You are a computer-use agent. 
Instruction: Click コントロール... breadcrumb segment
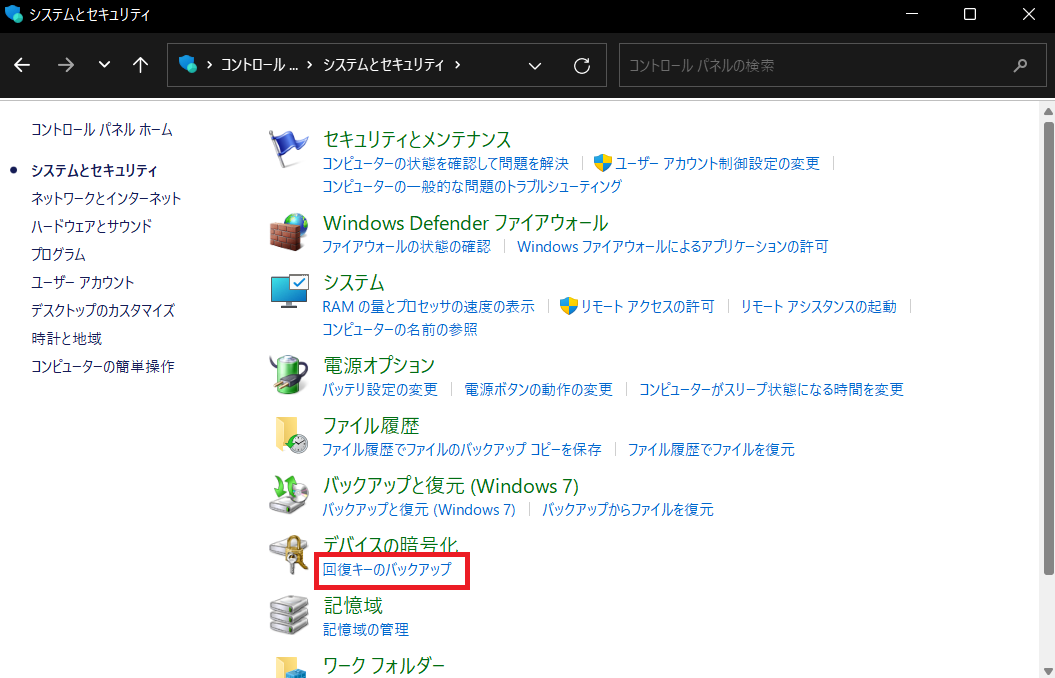(x=259, y=65)
